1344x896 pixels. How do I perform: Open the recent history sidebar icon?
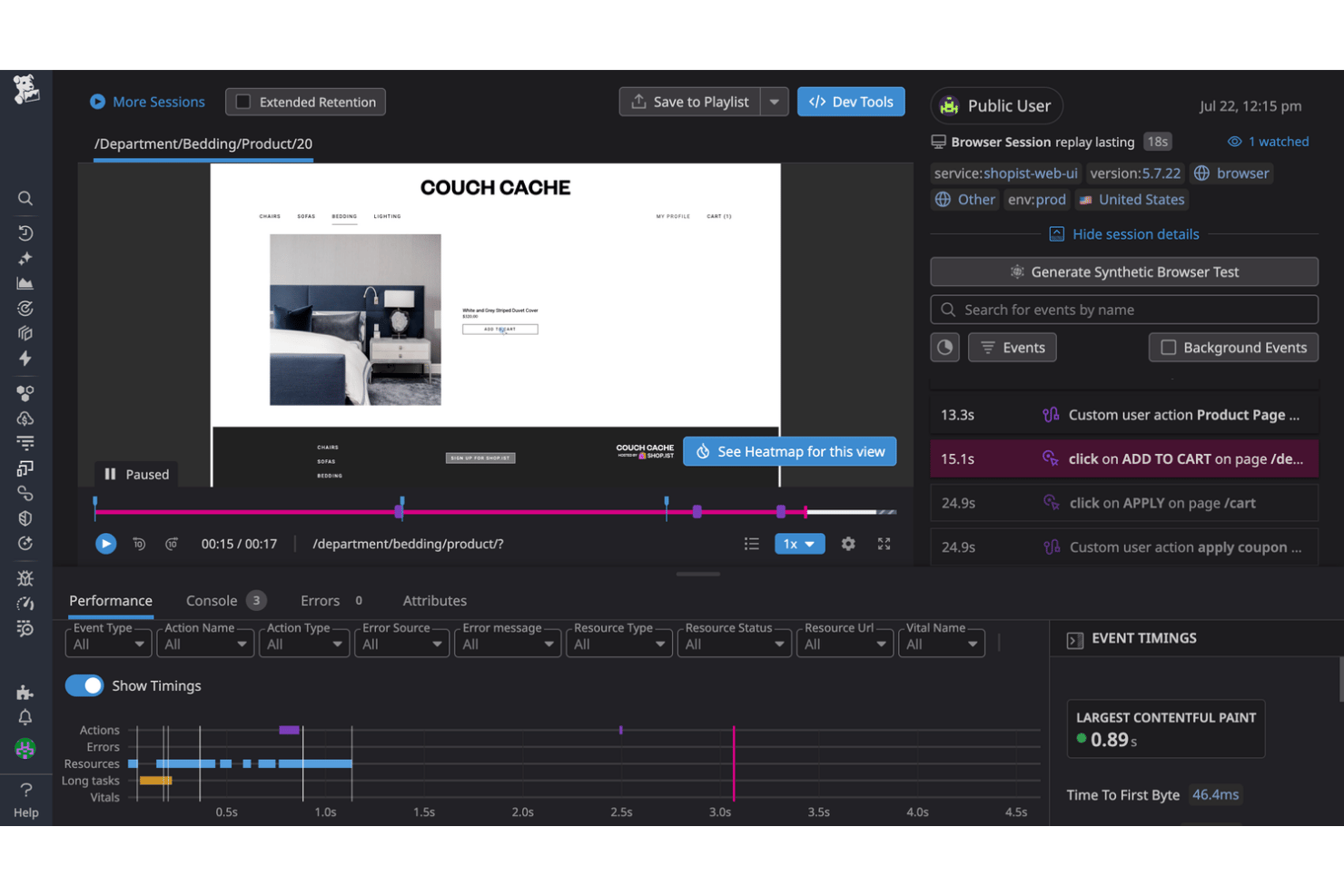25,233
